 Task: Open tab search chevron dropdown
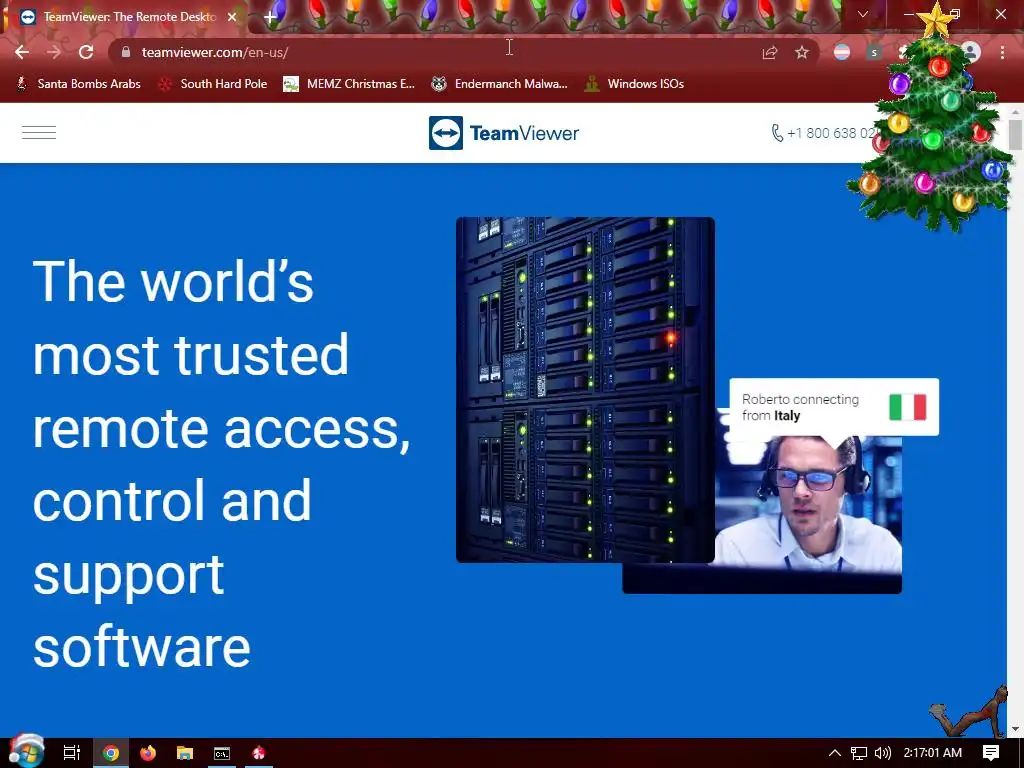(x=863, y=14)
